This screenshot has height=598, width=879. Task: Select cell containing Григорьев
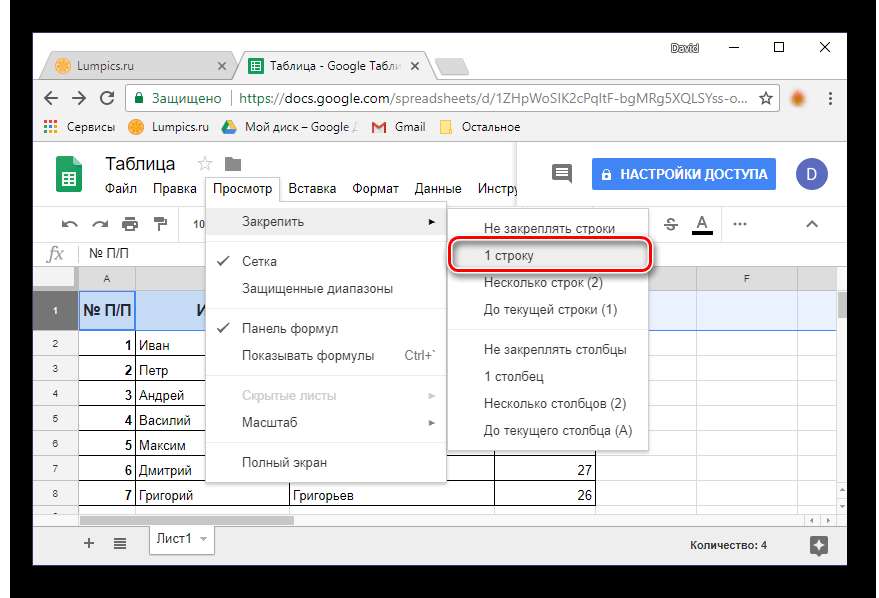[x=392, y=495]
